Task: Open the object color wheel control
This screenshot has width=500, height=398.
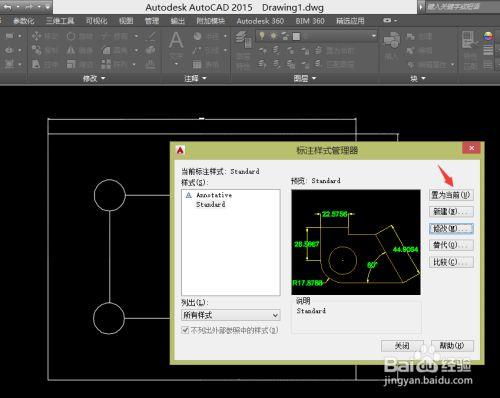Action: 488,36
